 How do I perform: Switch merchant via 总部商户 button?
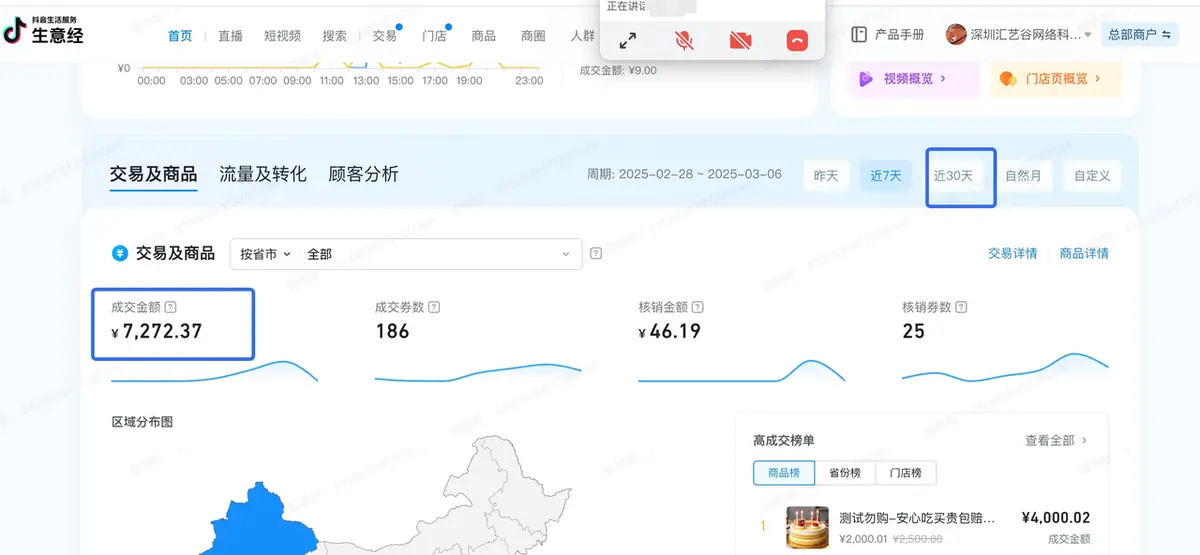pyautogui.click(x=1139, y=35)
